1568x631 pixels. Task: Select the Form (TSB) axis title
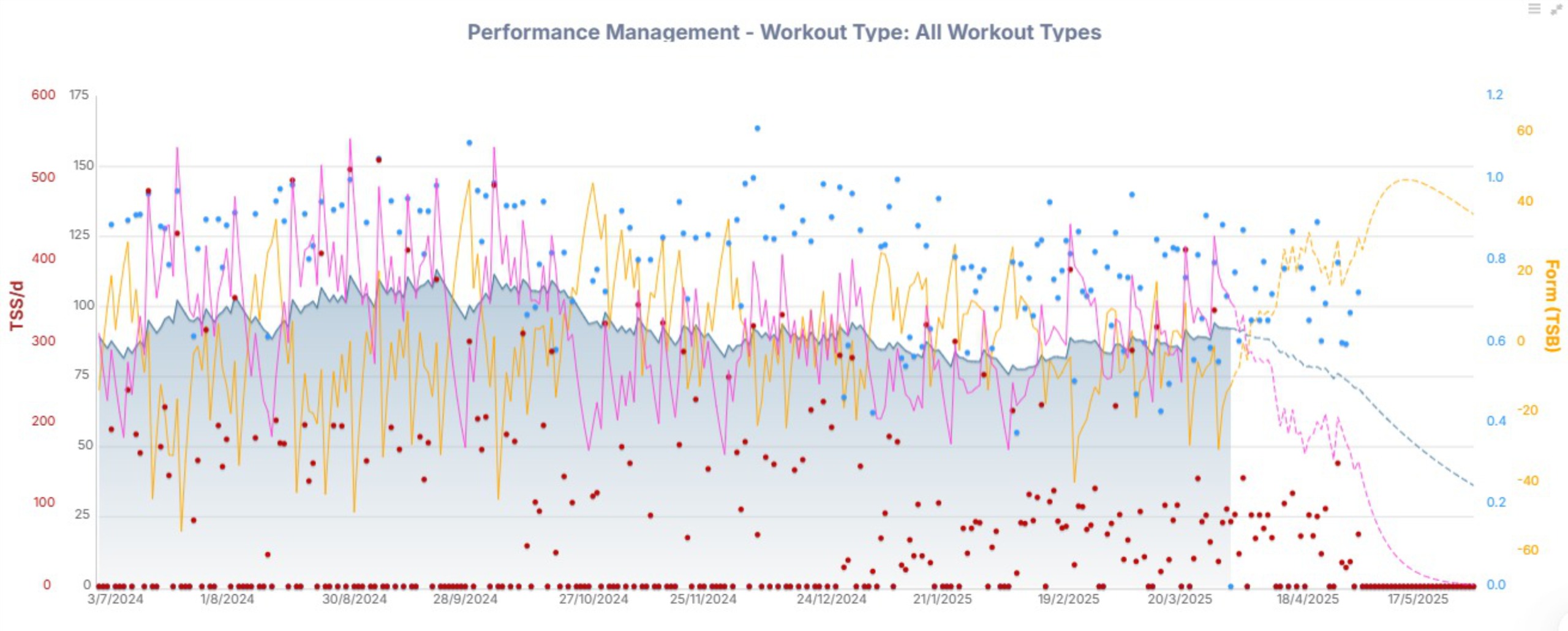click(1550, 306)
